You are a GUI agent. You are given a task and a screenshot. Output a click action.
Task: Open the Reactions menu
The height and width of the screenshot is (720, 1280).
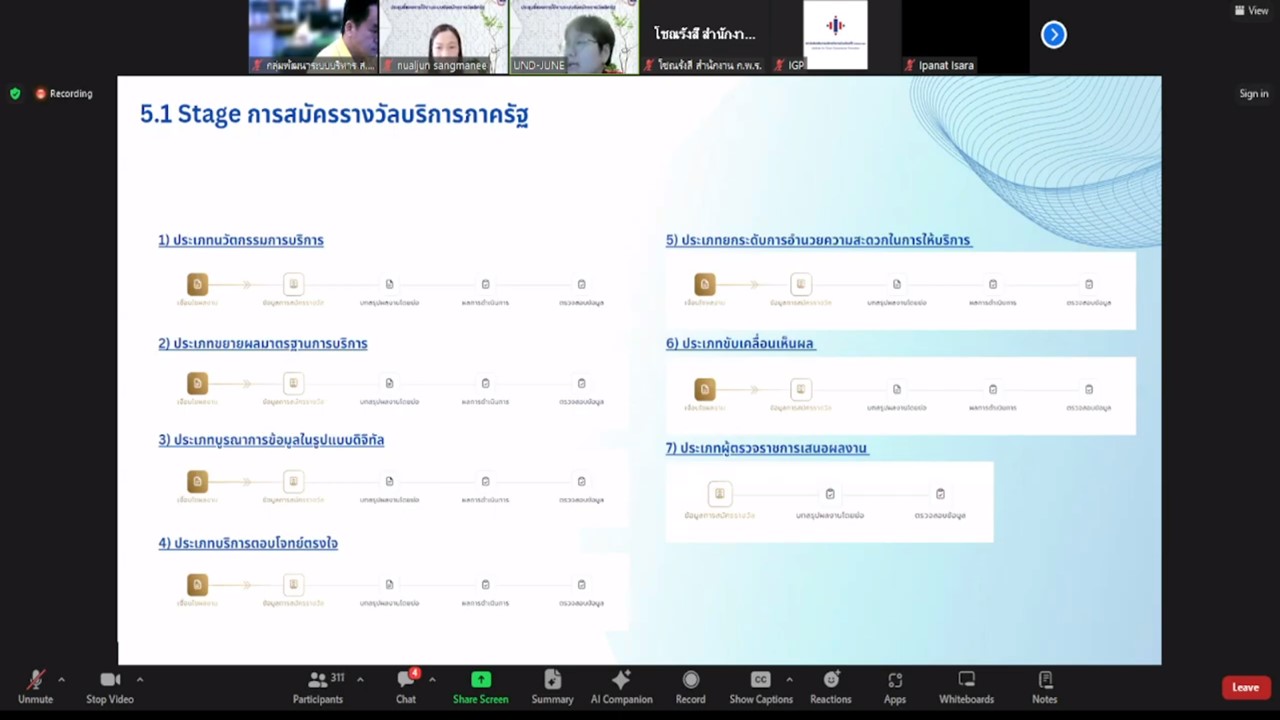(x=830, y=686)
